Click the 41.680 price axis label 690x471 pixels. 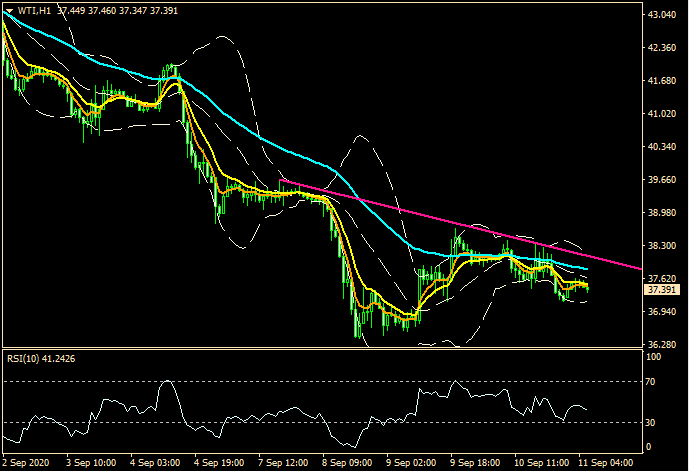pyautogui.click(x=661, y=82)
